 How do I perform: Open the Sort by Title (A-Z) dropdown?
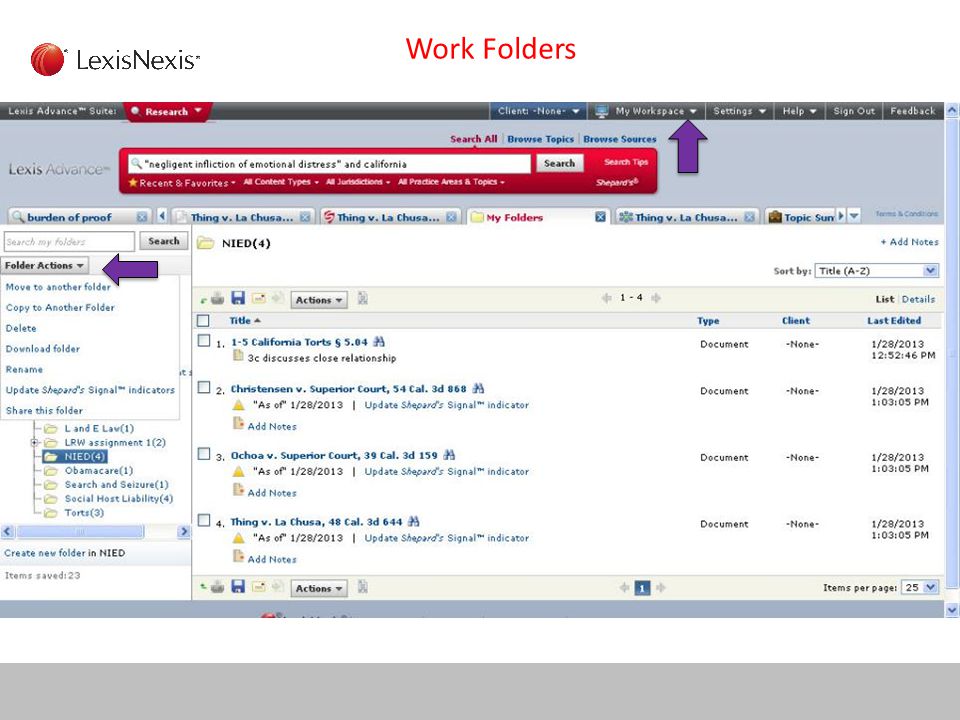[x=876, y=271]
